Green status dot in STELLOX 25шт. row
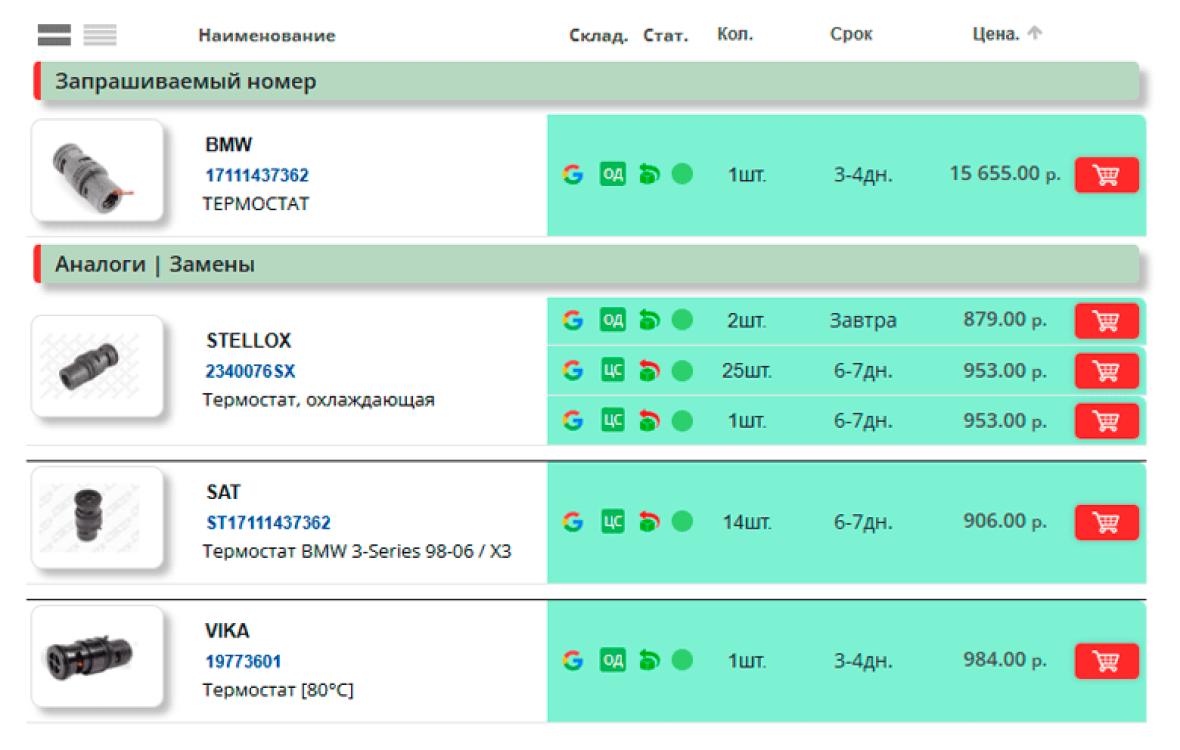This screenshot has height=750, width=1180. tap(682, 370)
